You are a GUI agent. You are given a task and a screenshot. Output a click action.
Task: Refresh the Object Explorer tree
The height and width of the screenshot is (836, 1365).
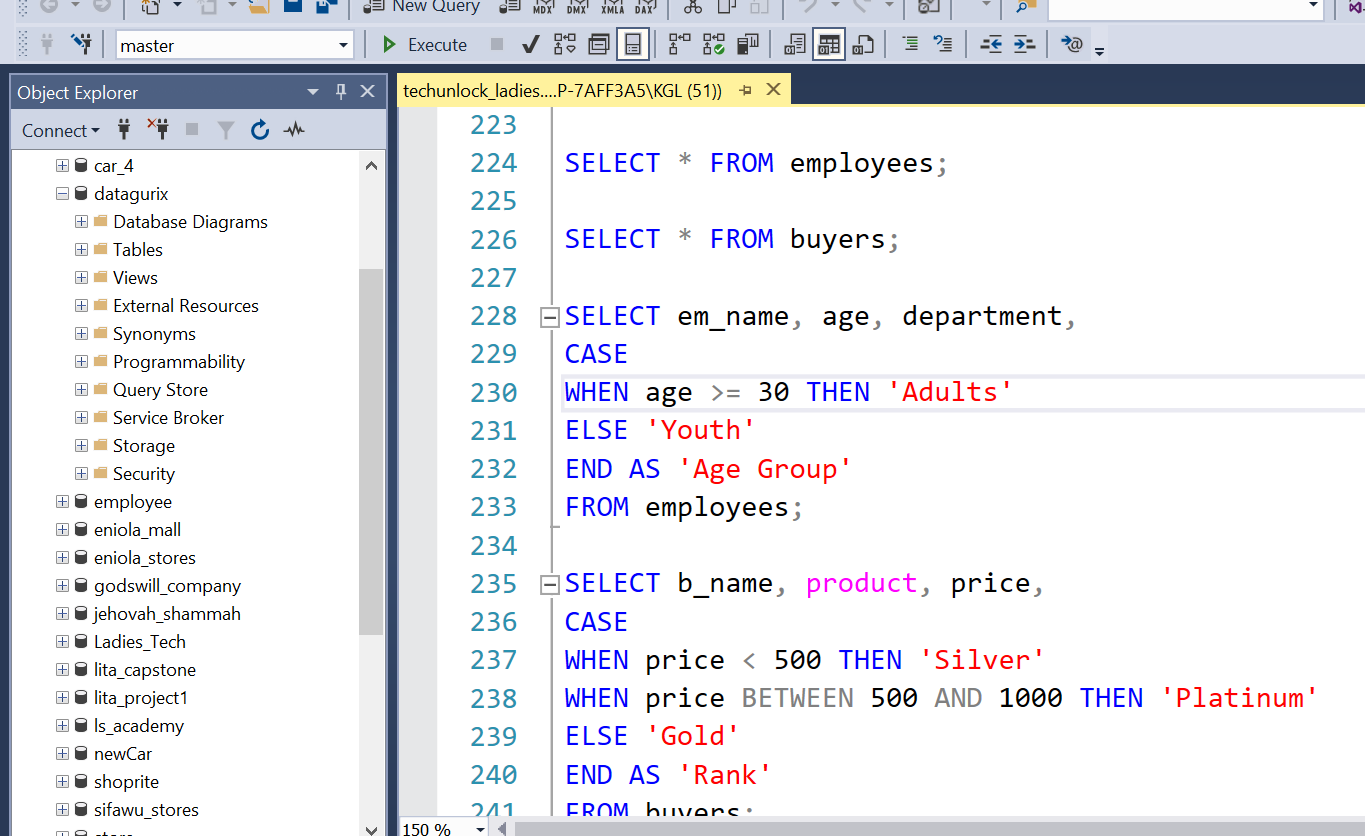(260, 130)
